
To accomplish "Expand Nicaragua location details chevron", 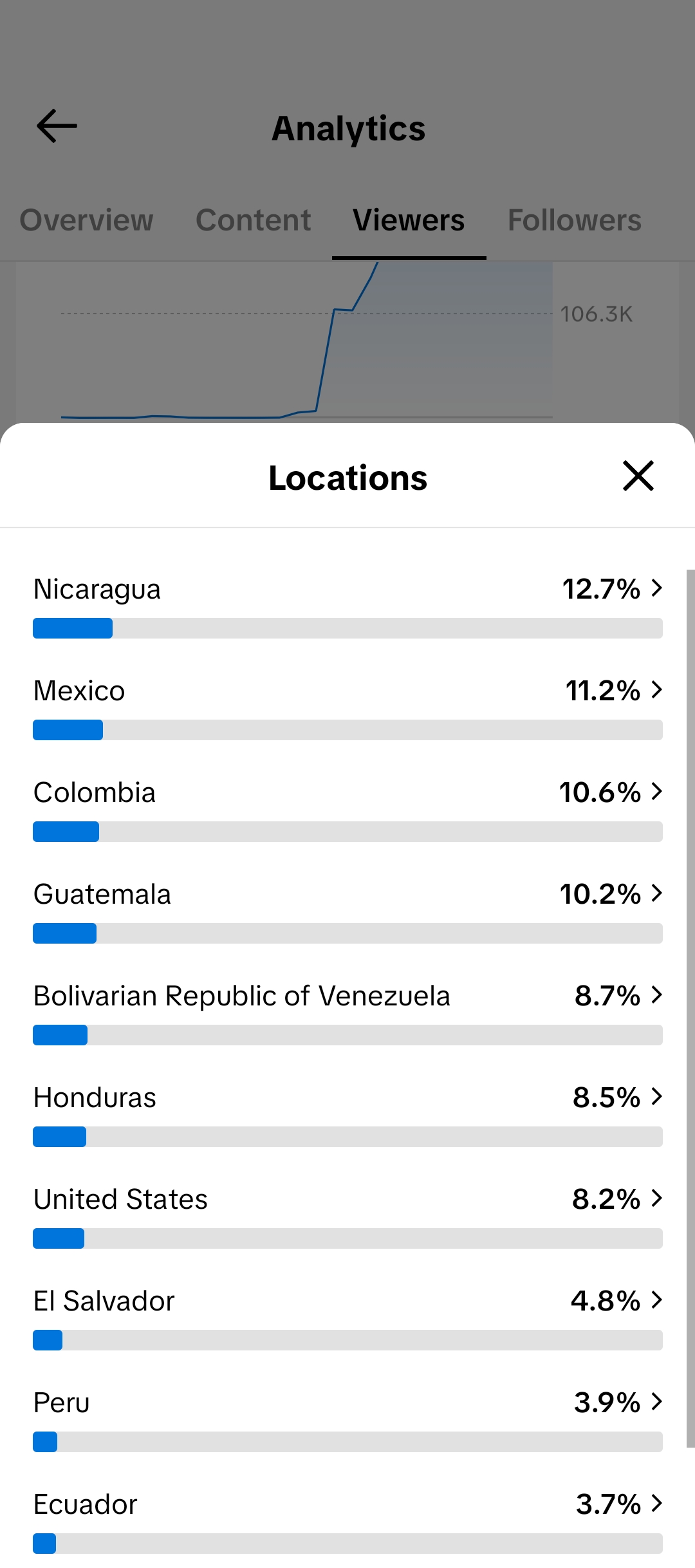I will click(x=656, y=588).
